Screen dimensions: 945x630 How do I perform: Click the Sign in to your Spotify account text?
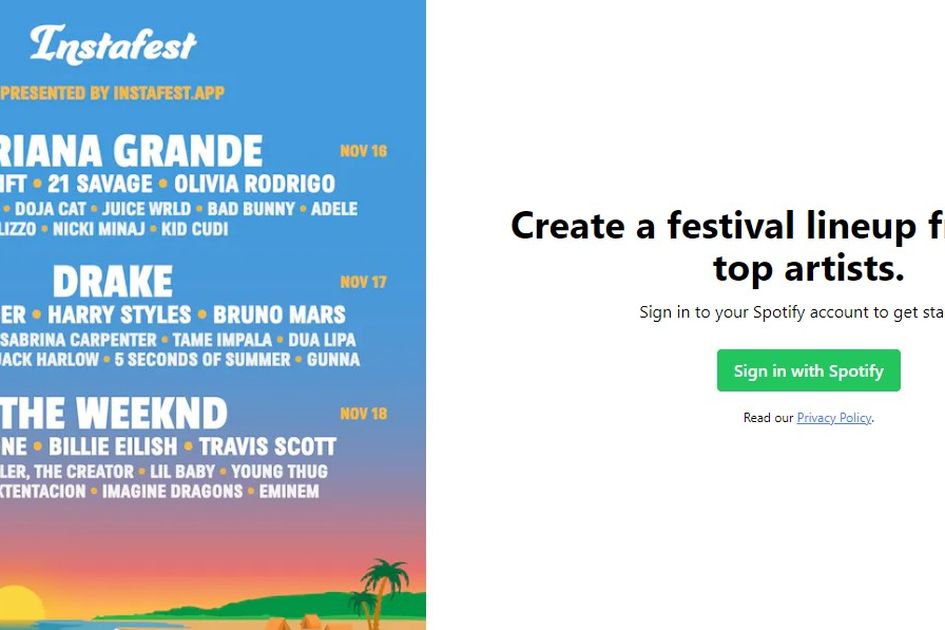click(x=792, y=312)
